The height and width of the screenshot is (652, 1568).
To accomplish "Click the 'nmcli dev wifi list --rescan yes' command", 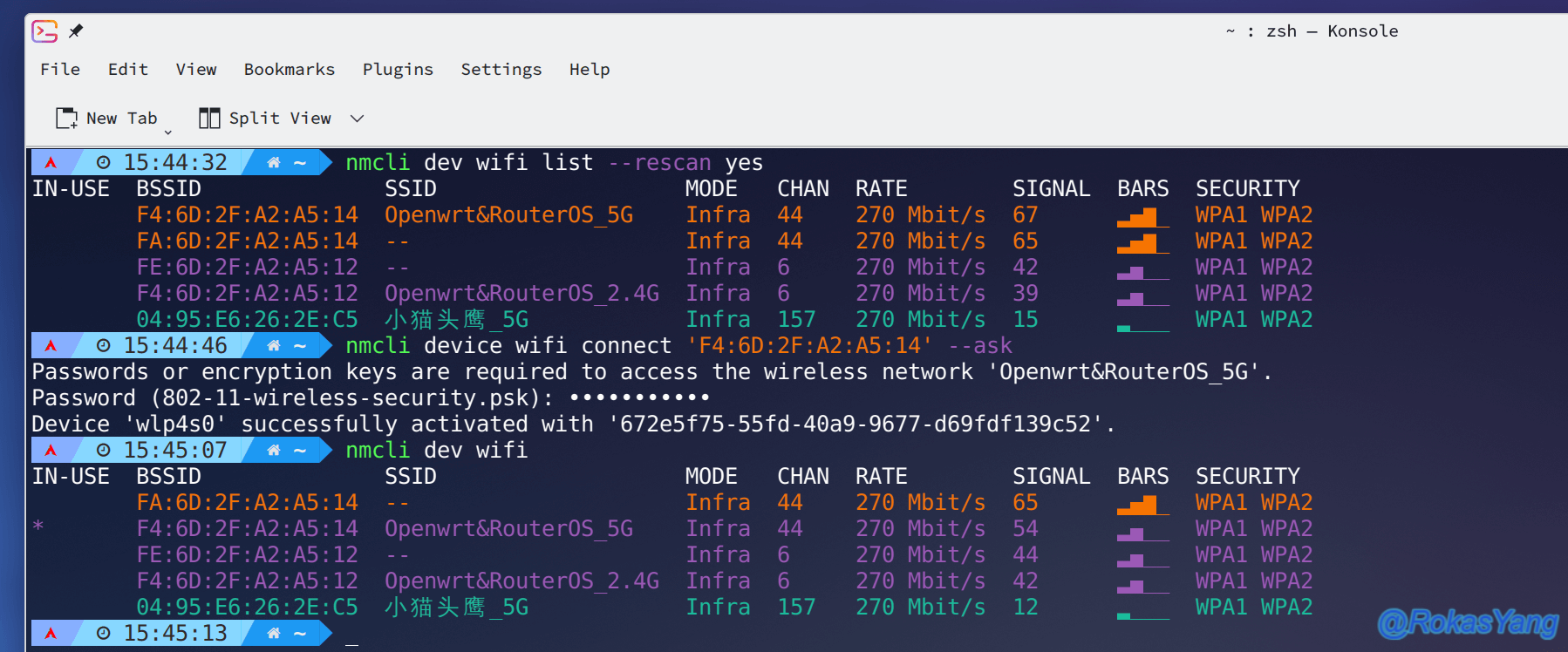I will (x=555, y=162).
